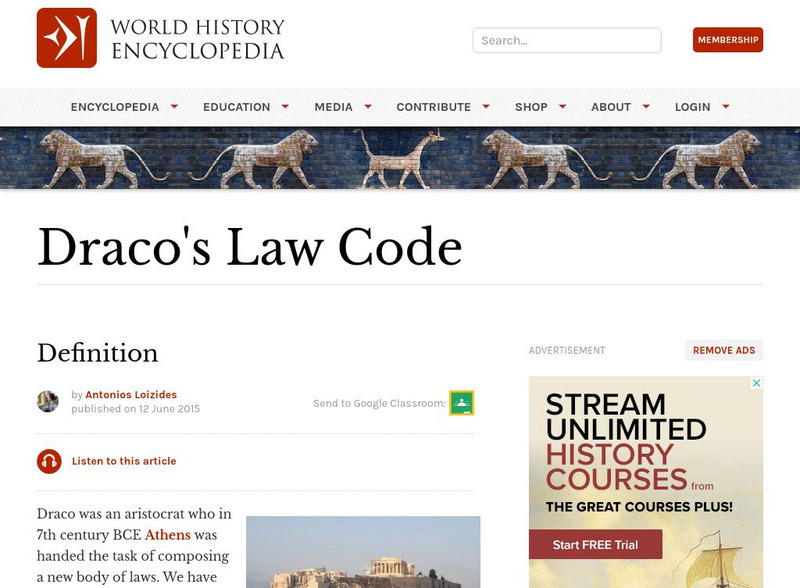800x588 pixels.
Task: Expand the SHOP dropdown
Action: click(533, 107)
